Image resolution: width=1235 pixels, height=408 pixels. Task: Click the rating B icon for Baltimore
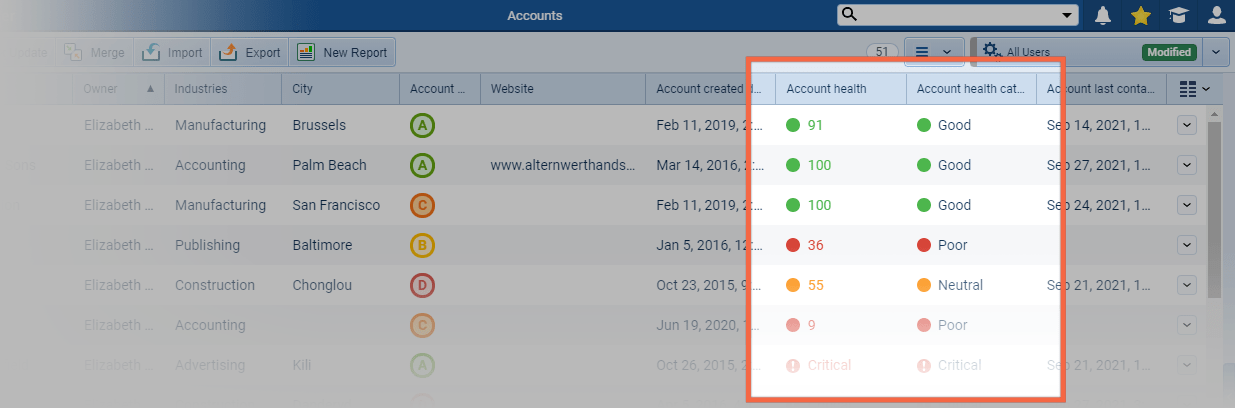point(423,246)
